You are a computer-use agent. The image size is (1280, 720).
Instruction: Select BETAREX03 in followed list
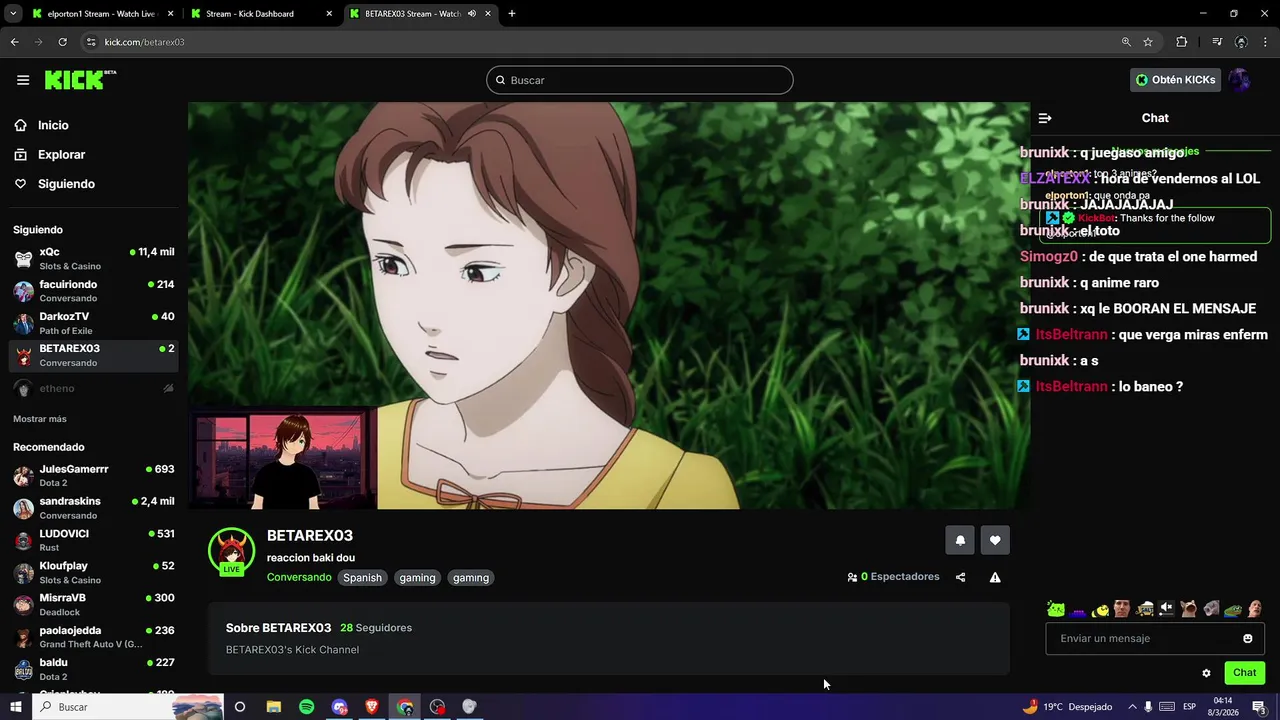94,355
